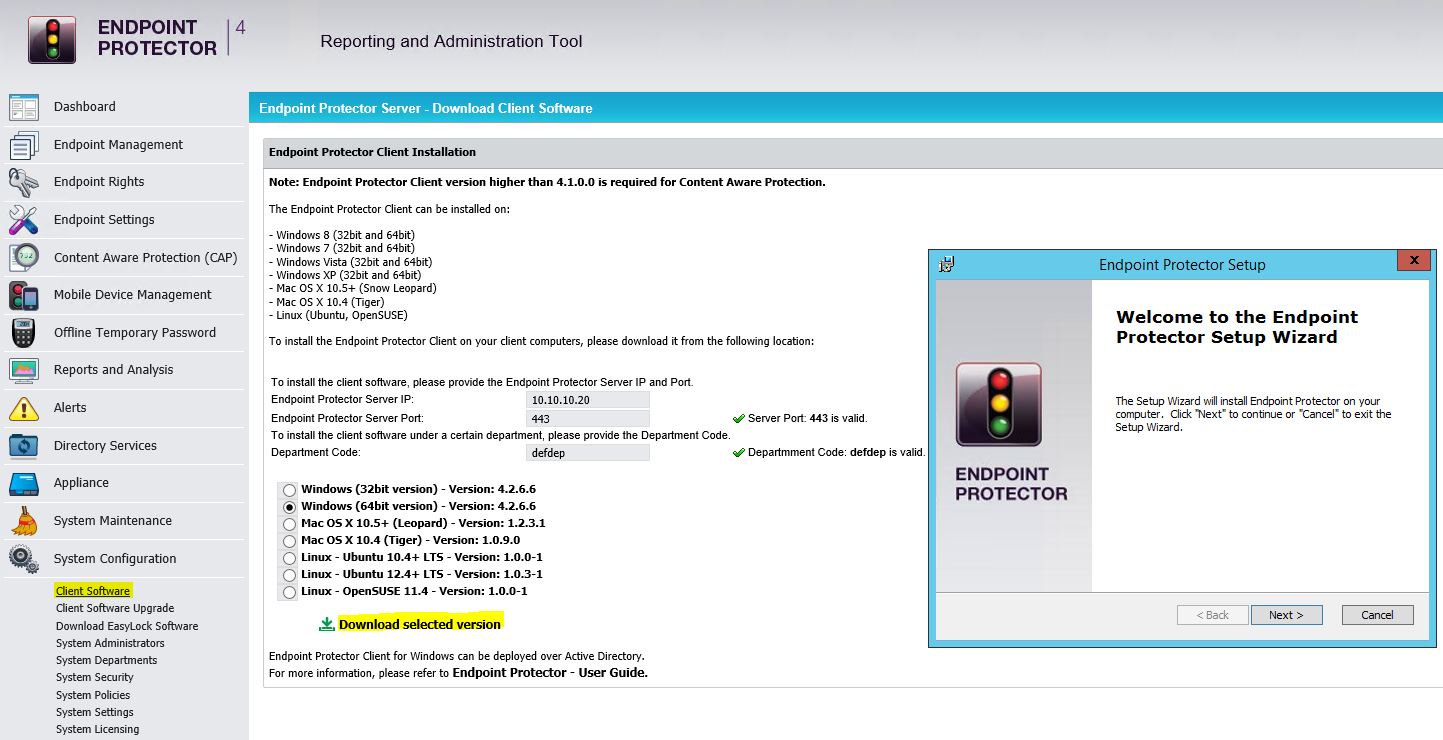Expand the Directory Services section
Screen dimensions: 1443x740
pyautogui.click(x=105, y=446)
